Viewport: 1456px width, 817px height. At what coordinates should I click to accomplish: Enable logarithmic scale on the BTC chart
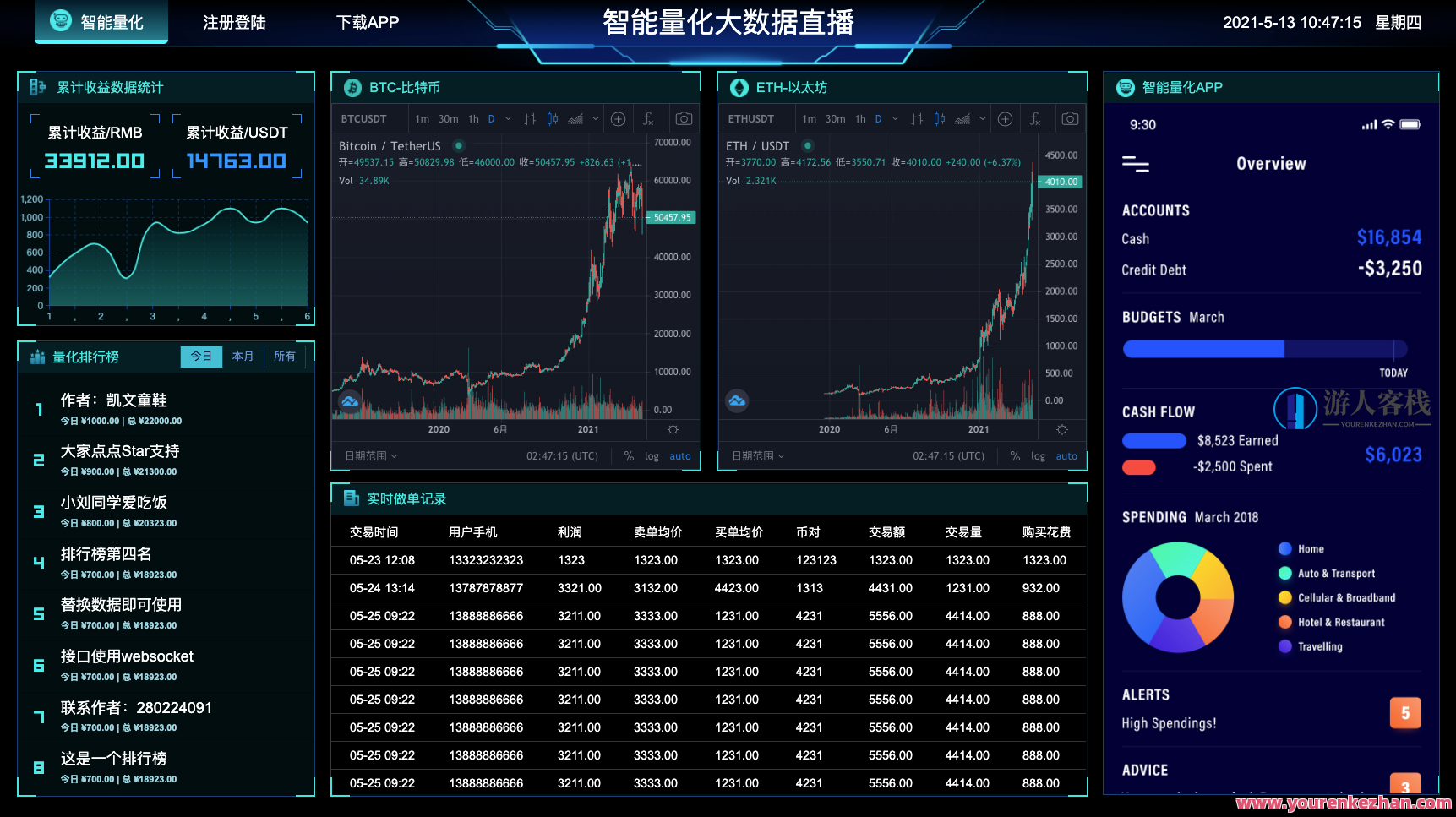[x=652, y=455]
